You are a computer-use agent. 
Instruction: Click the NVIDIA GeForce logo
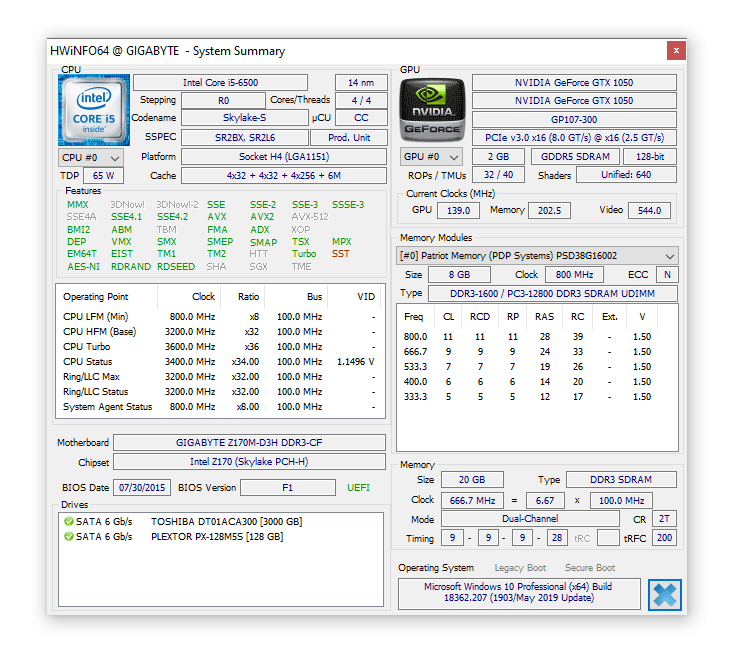432,110
